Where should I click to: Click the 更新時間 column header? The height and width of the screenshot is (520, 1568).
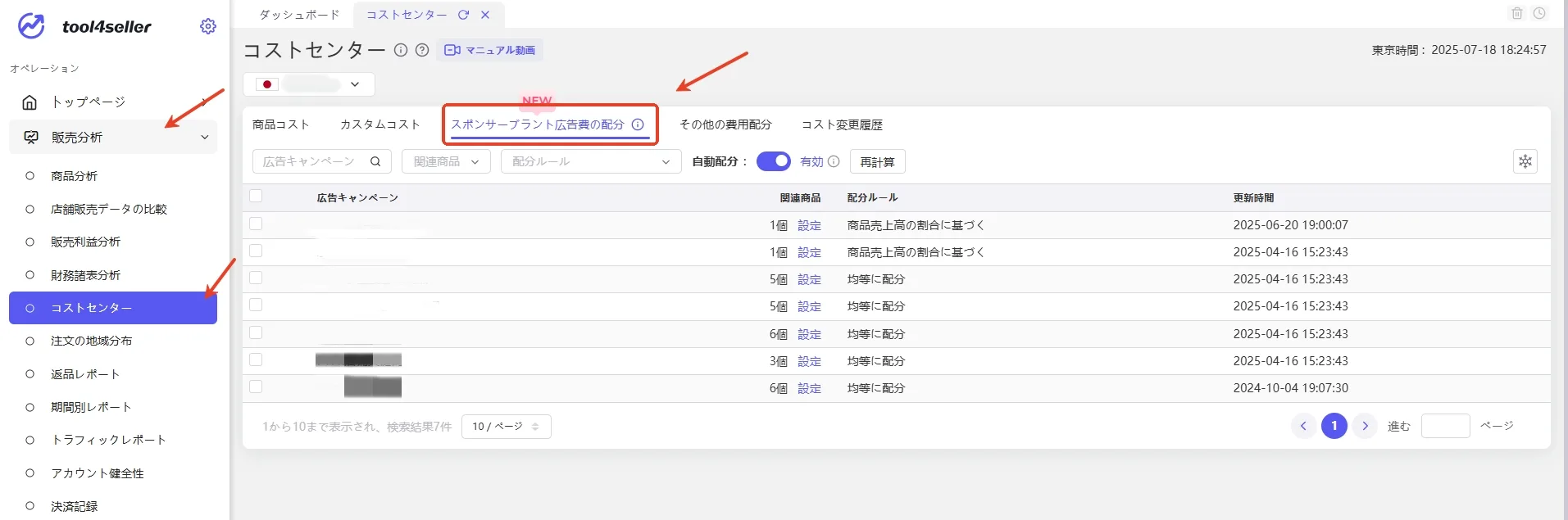[1253, 197]
